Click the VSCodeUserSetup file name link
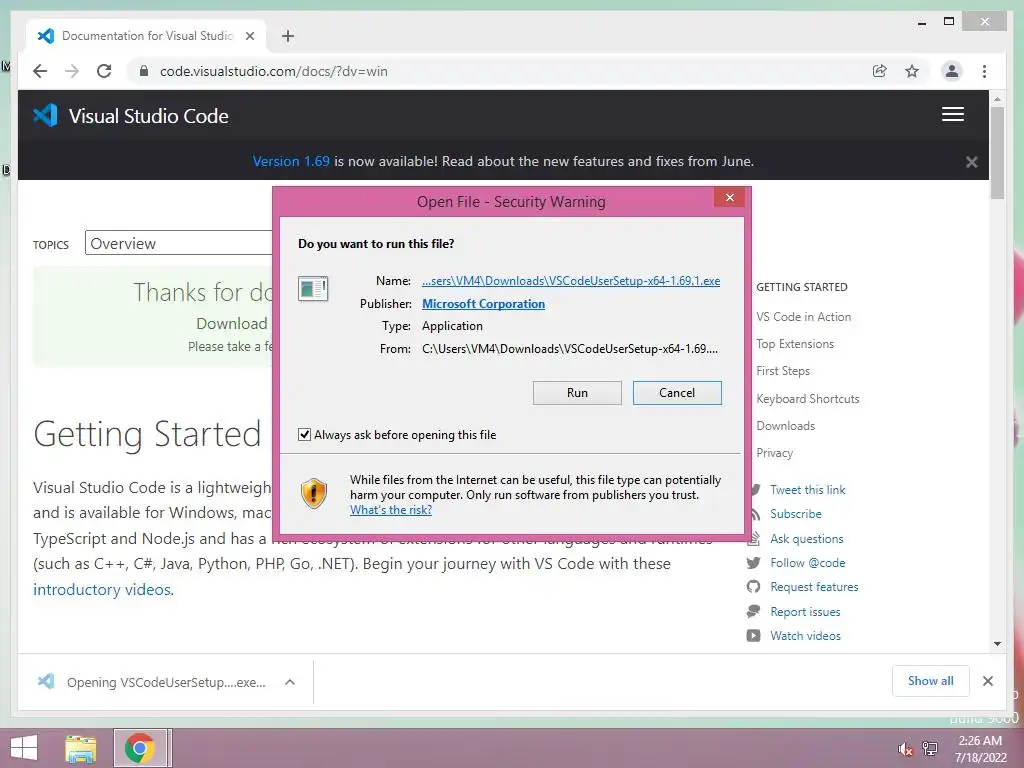The image size is (1024, 768). coord(571,281)
